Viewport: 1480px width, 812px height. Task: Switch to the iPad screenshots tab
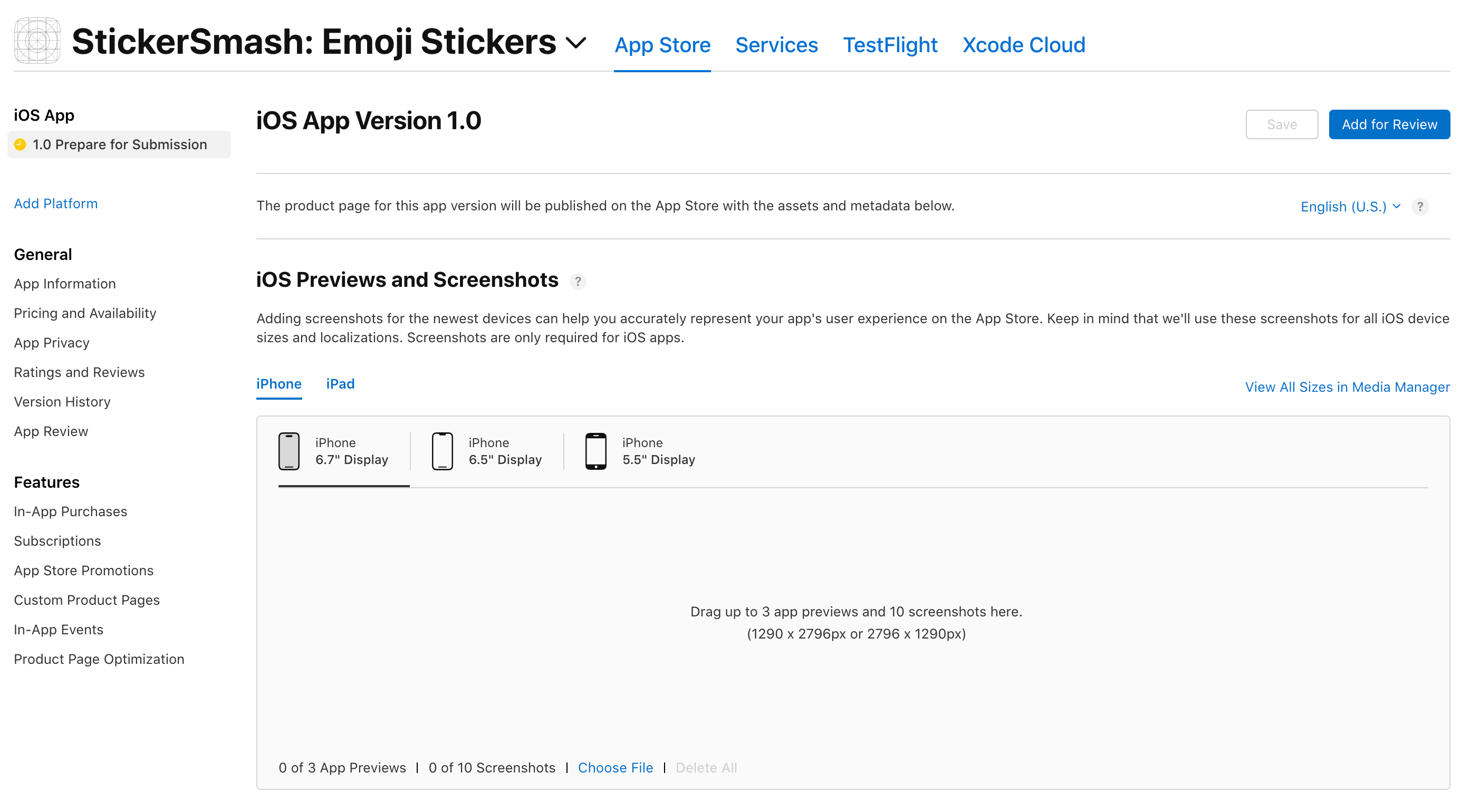pos(340,384)
